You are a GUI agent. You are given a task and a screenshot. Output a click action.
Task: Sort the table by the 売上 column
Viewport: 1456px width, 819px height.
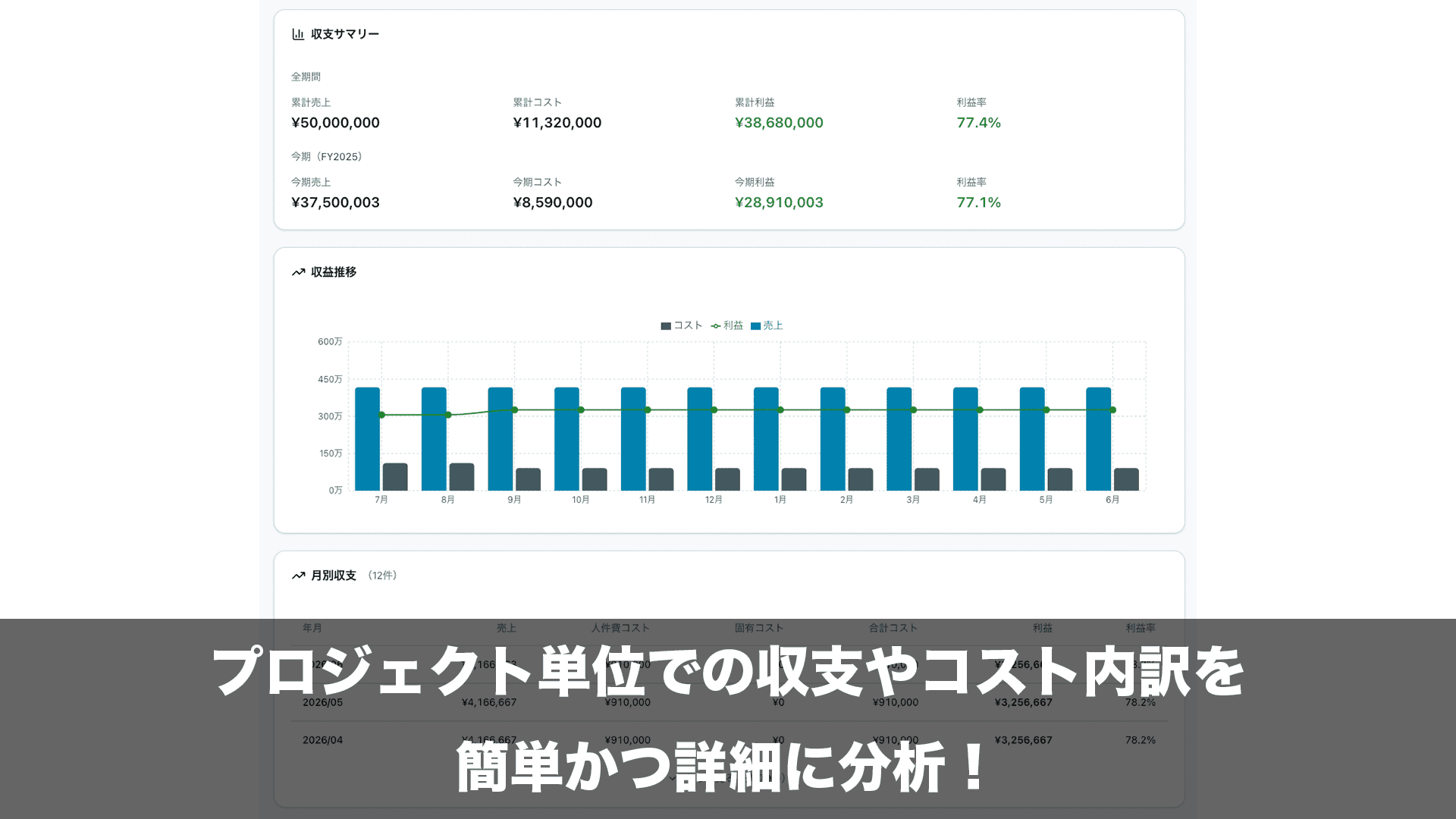[507, 628]
